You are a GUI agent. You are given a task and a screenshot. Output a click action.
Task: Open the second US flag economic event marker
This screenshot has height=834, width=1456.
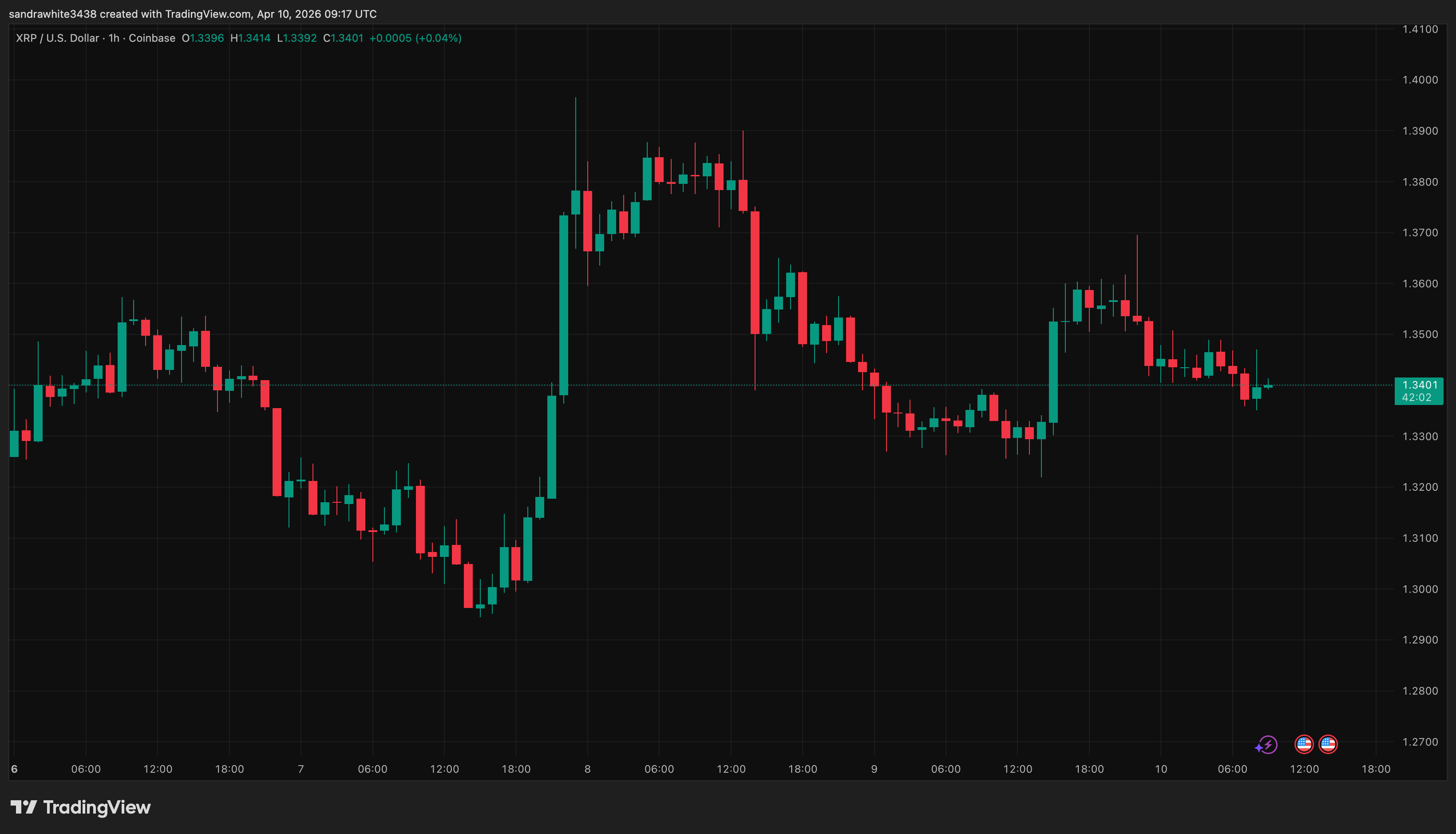pos(1327,745)
